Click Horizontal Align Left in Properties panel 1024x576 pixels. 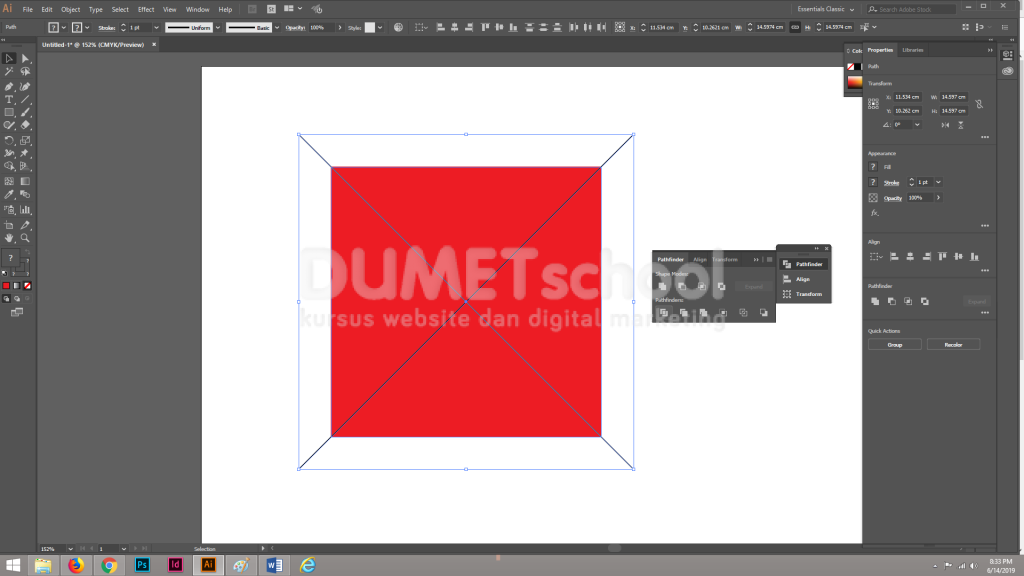(x=894, y=257)
